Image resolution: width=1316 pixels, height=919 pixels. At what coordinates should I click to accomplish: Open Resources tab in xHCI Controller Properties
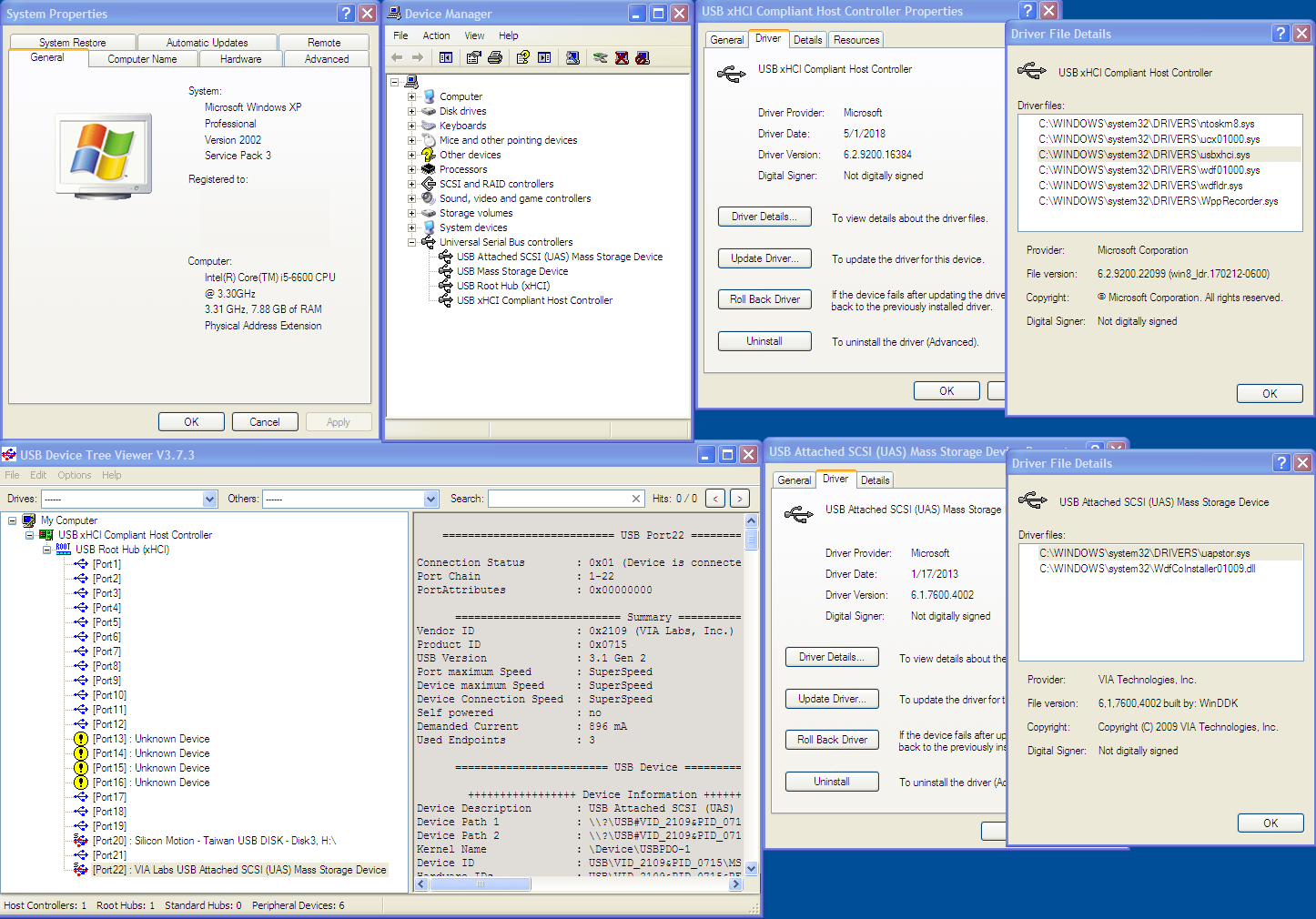[856, 40]
